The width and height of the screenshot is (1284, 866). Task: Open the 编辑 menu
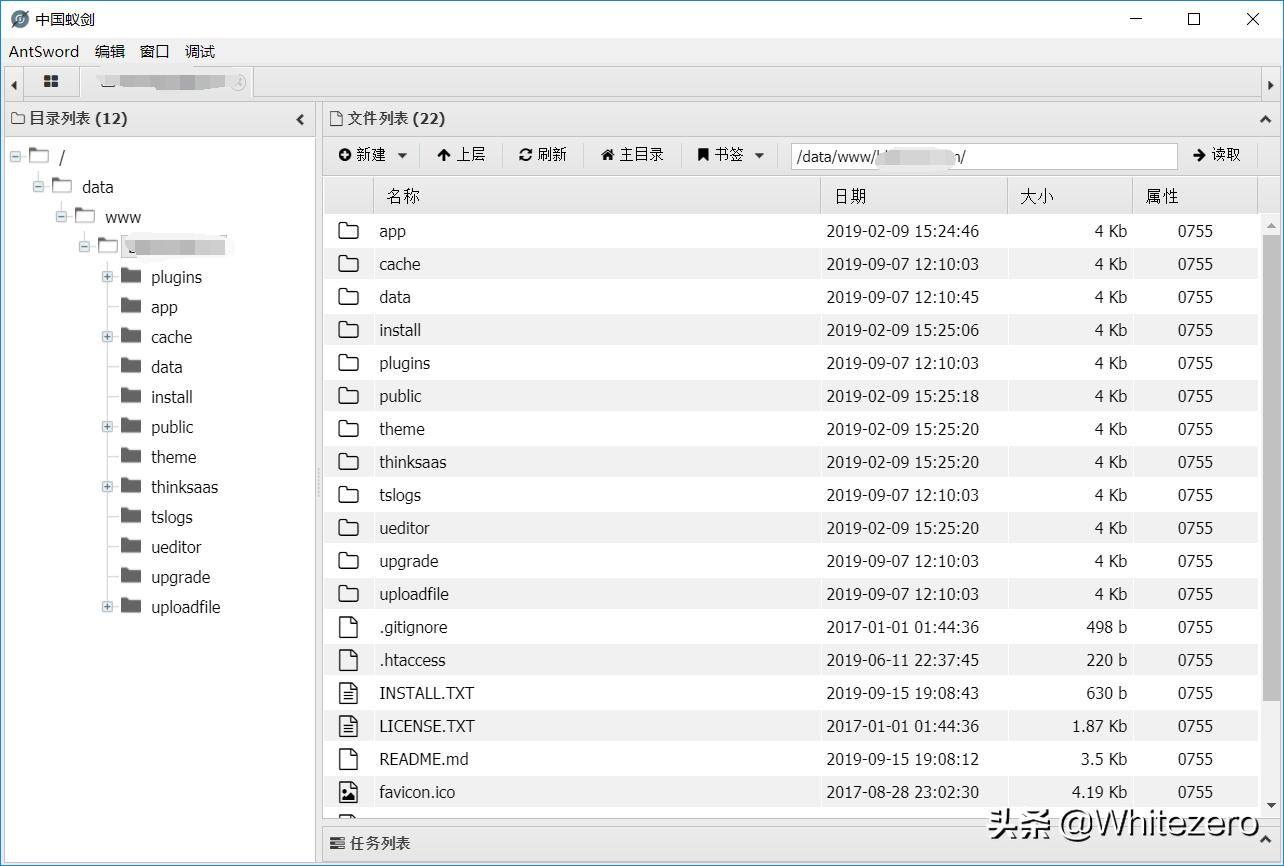[110, 52]
